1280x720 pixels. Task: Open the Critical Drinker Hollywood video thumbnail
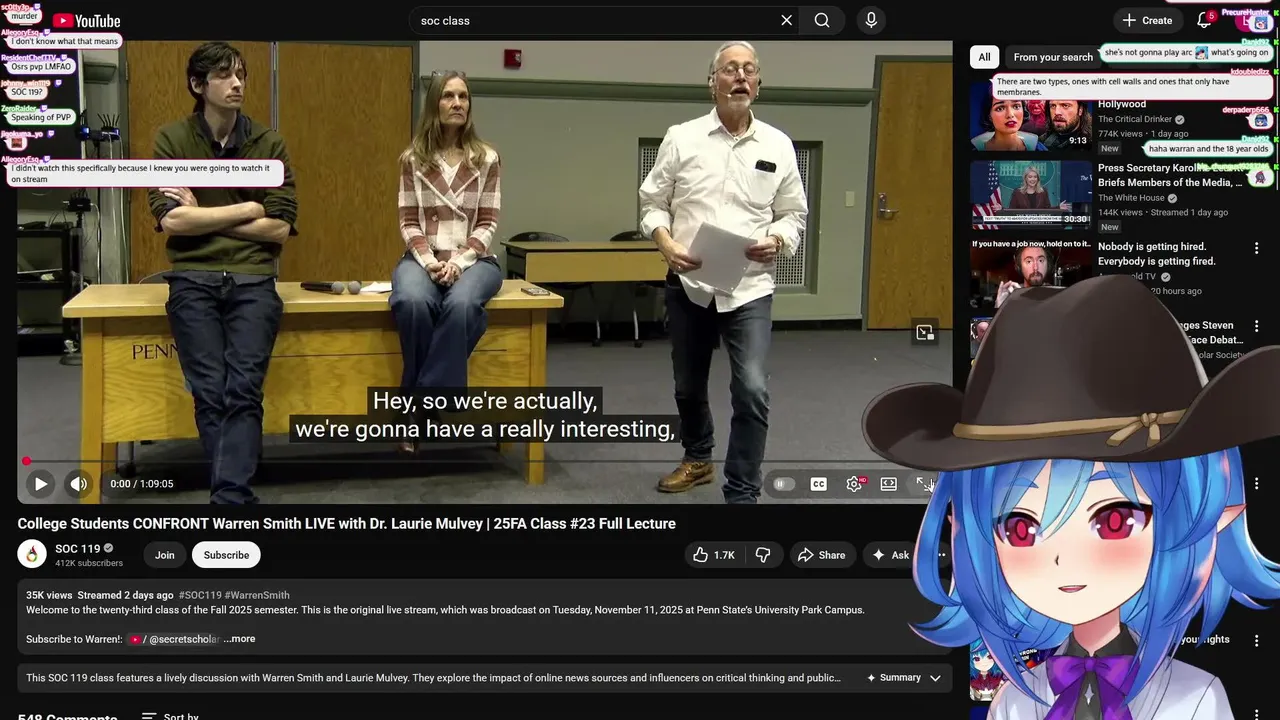click(1030, 116)
